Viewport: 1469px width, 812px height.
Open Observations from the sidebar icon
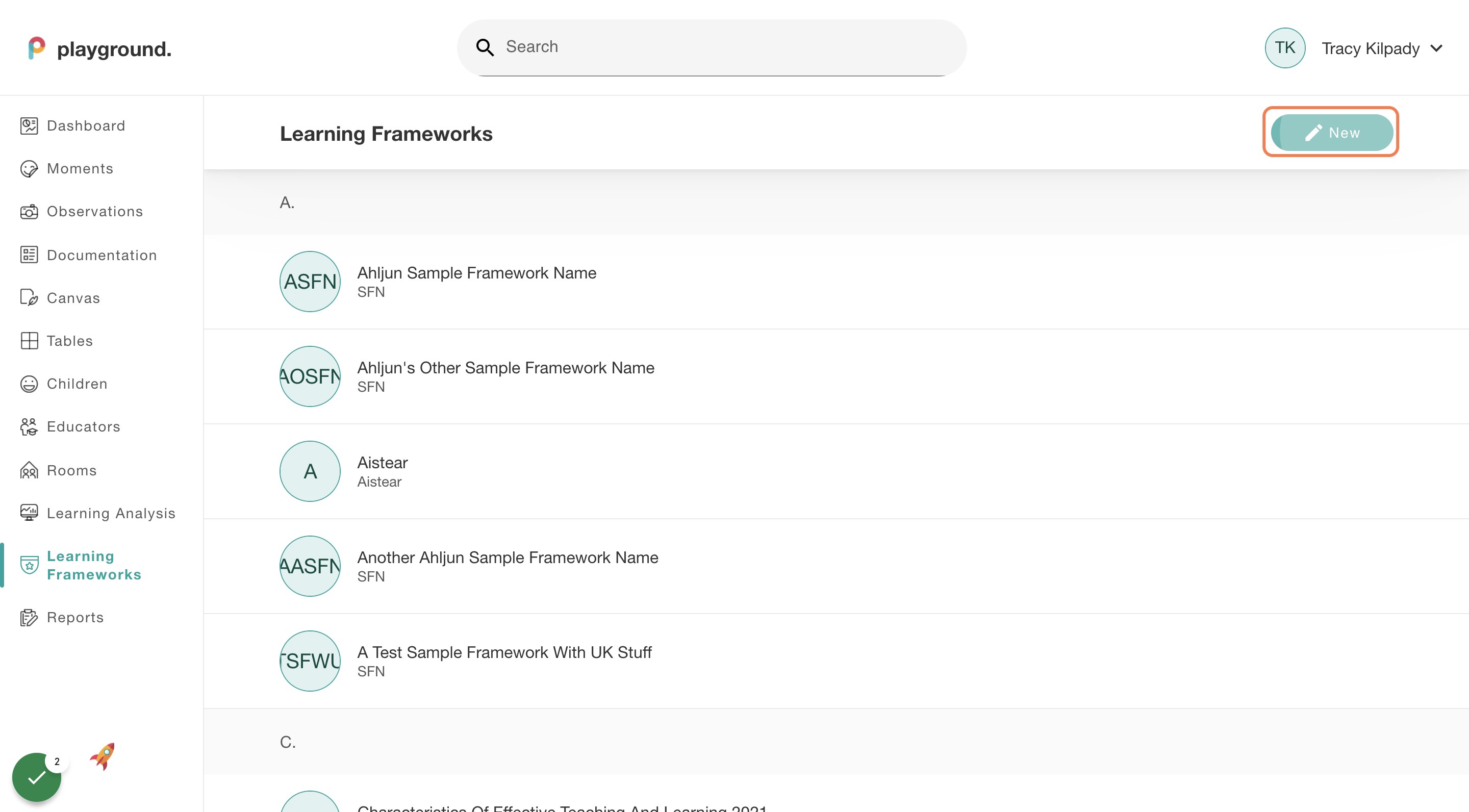click(29, 212)
